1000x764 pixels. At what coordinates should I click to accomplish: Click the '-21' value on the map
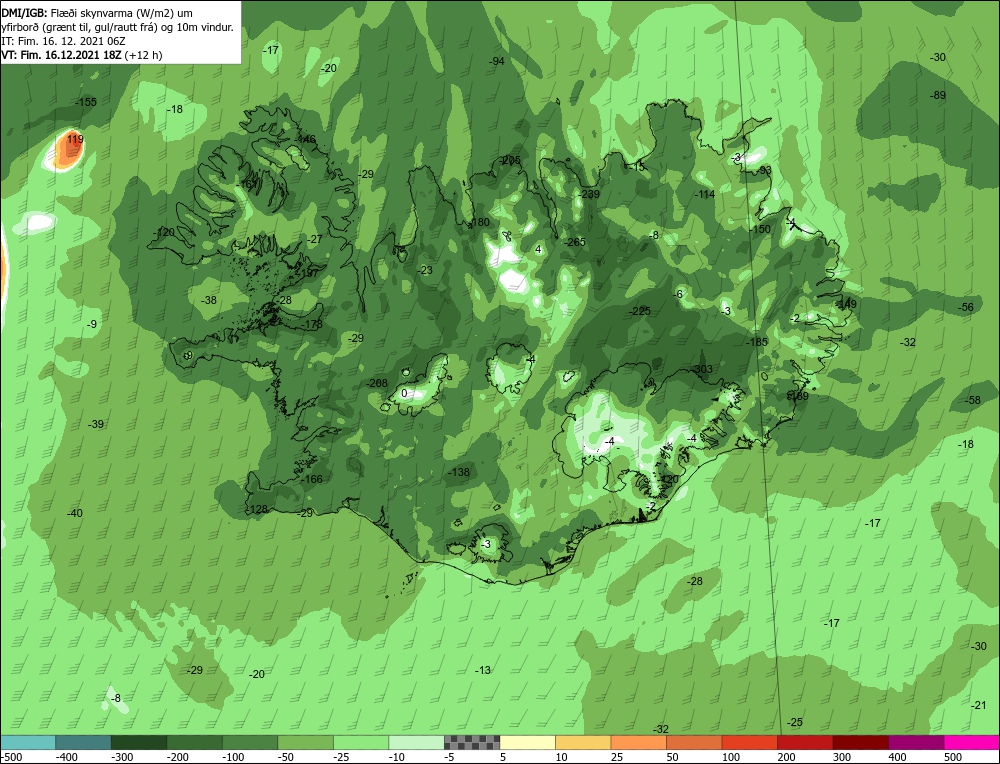pos(978,705)
